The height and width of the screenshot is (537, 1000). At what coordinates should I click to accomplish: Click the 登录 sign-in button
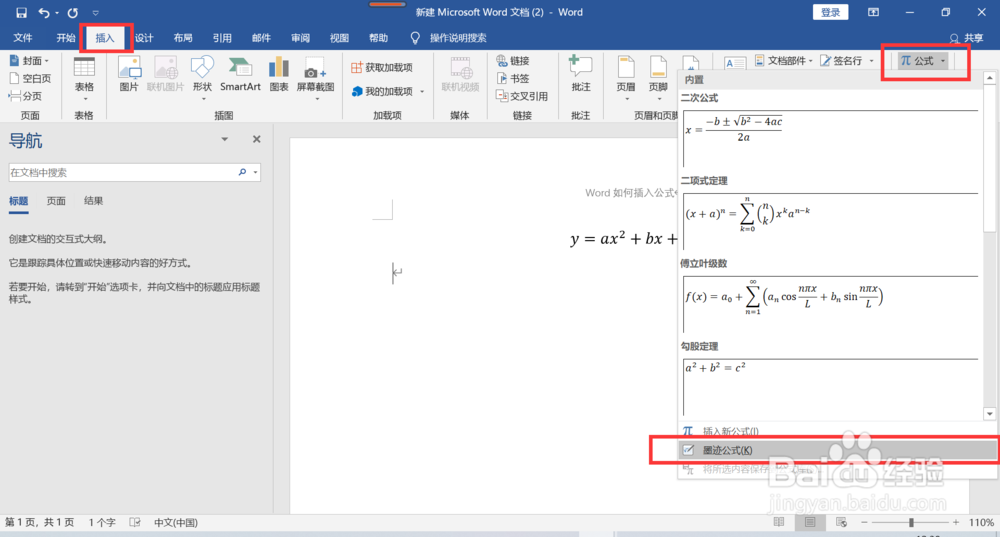830,12
